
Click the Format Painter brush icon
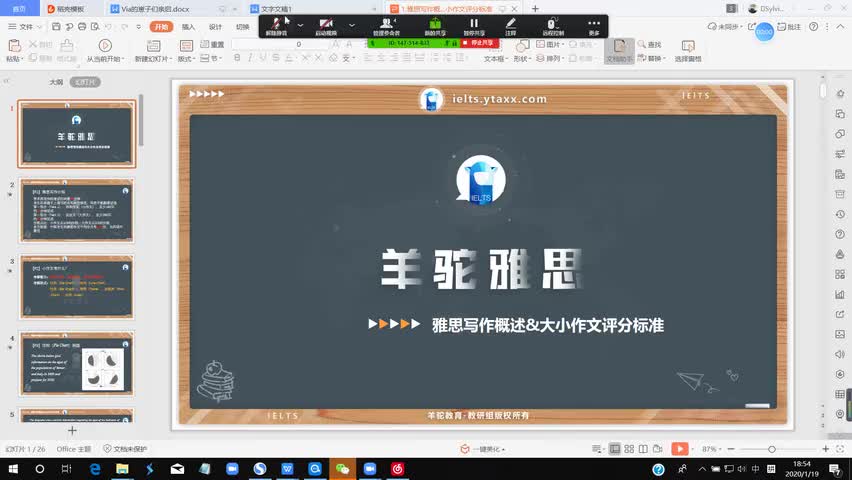click(67, 46)
